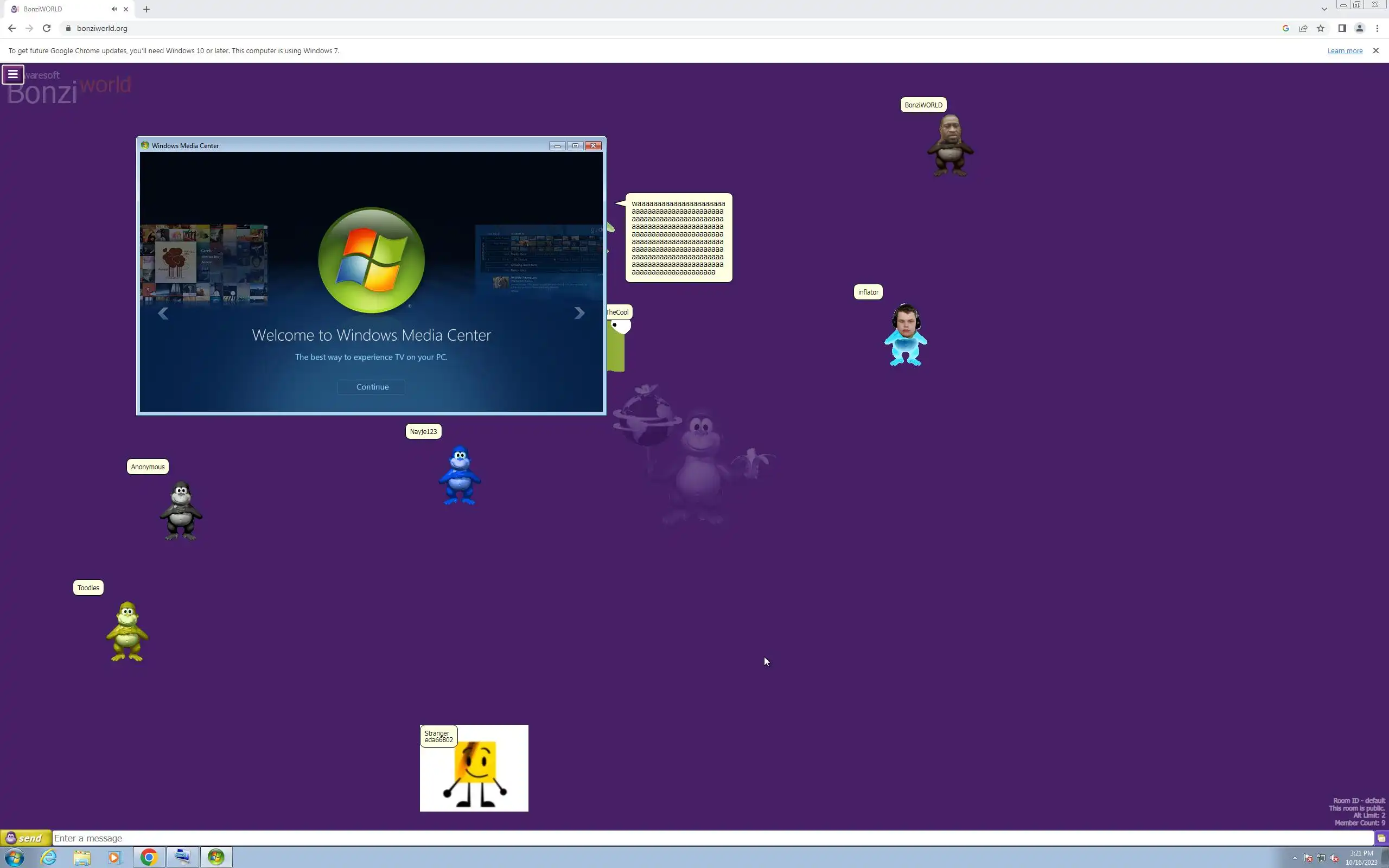This screenshot has height=868, width=1389.
Task: Click the Learn more link
Action: (x=1344, y=50)
